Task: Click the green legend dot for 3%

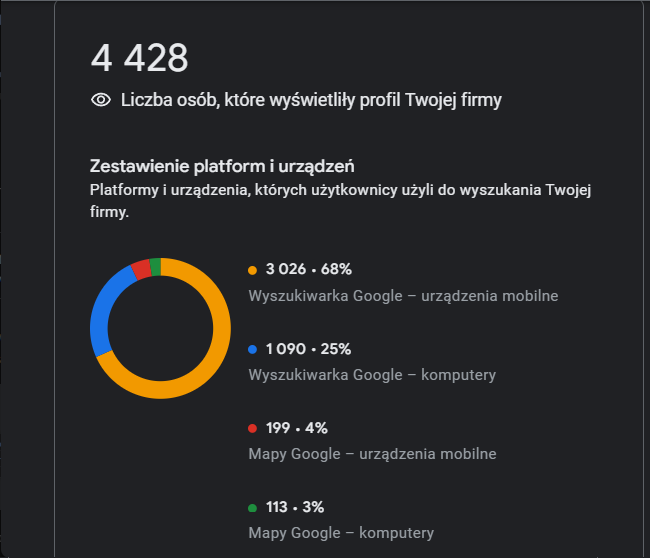Action: [x=253, y=507]
